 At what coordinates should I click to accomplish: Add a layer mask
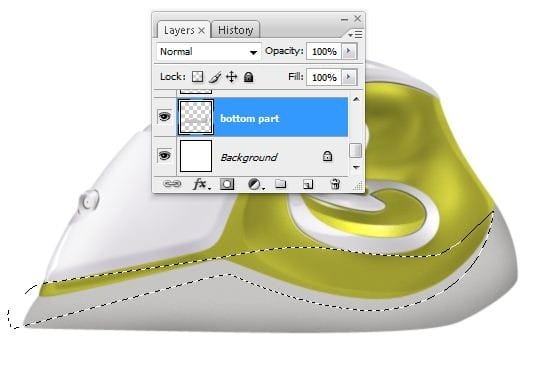(227, 184)
